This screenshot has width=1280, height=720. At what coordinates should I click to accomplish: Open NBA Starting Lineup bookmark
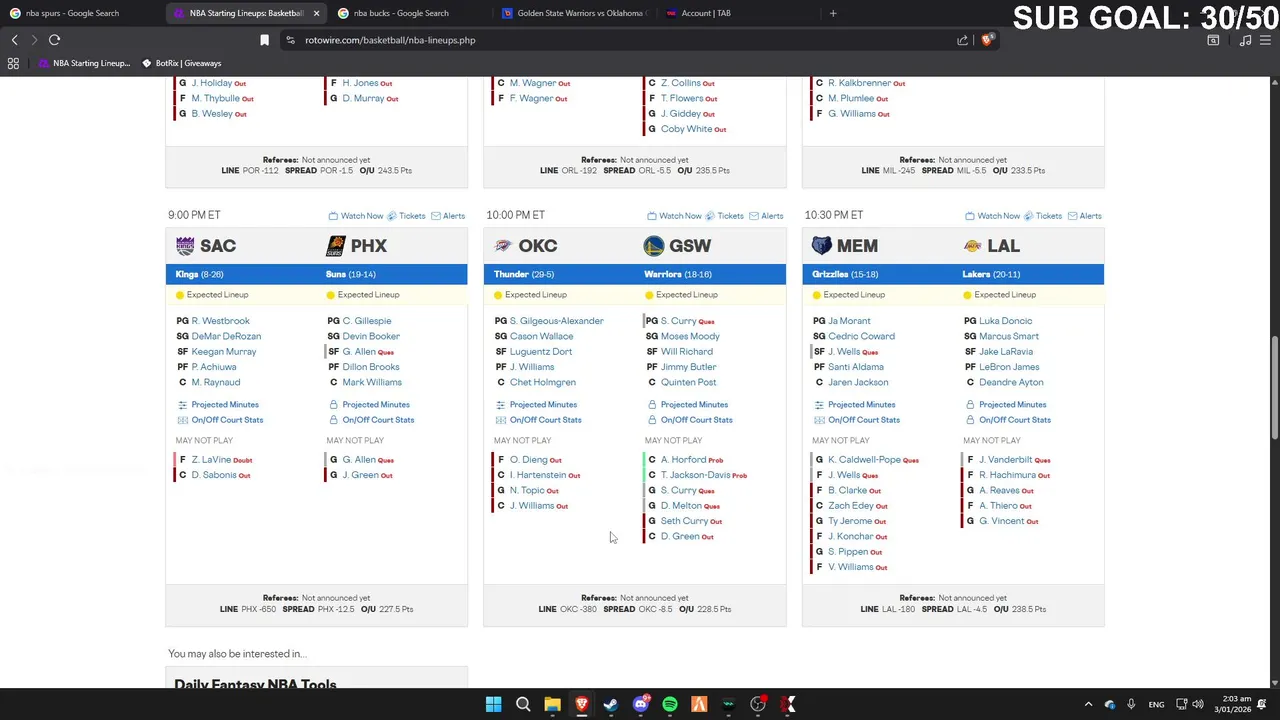(84, 63)
